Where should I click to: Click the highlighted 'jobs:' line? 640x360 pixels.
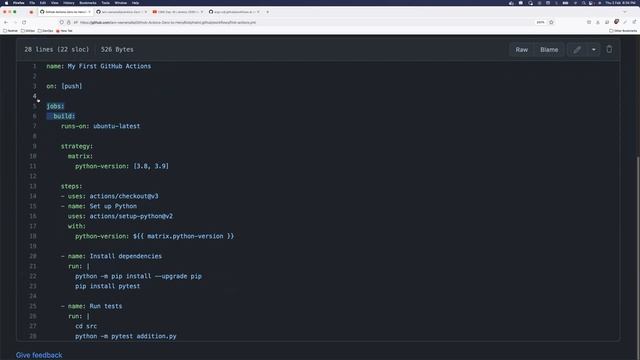coord(55,106)
